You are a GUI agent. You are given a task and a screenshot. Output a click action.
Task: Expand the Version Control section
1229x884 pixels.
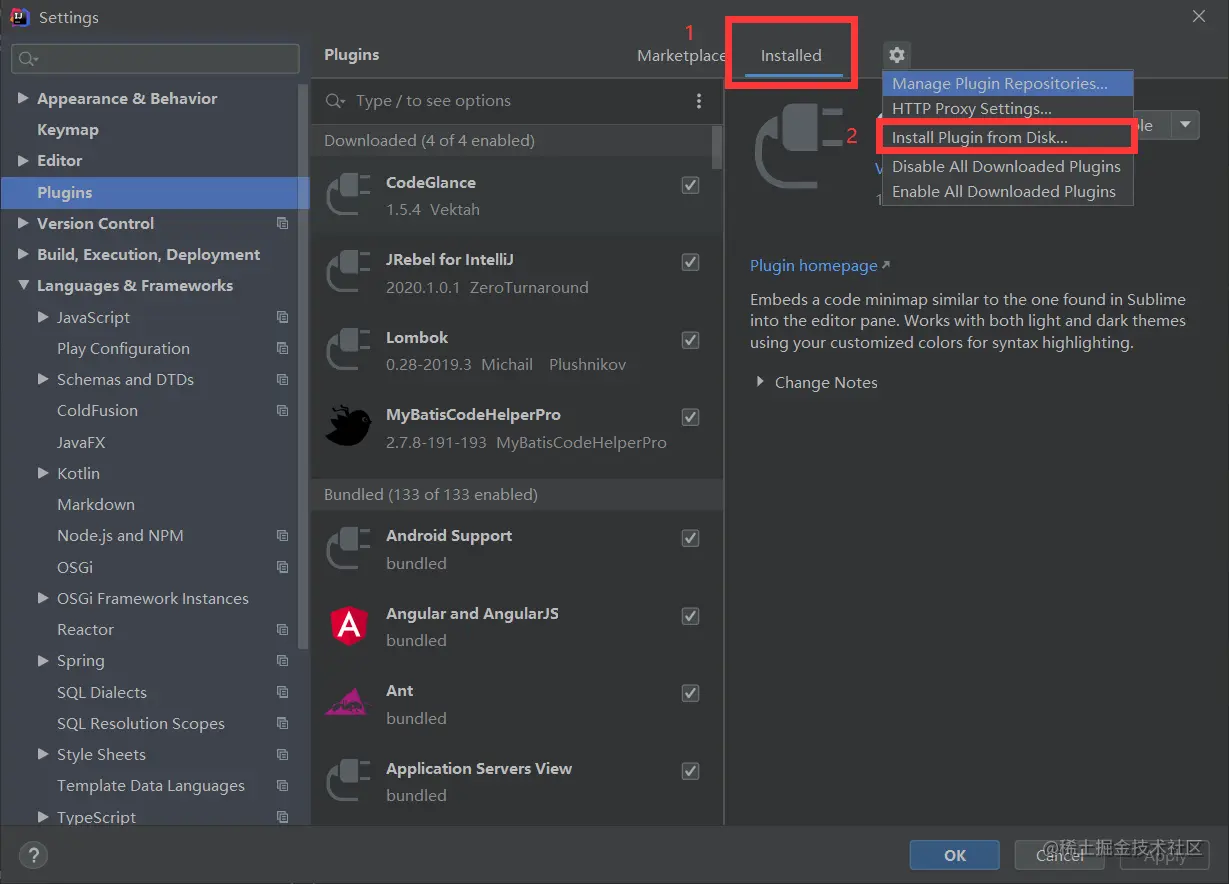[23, 223]
